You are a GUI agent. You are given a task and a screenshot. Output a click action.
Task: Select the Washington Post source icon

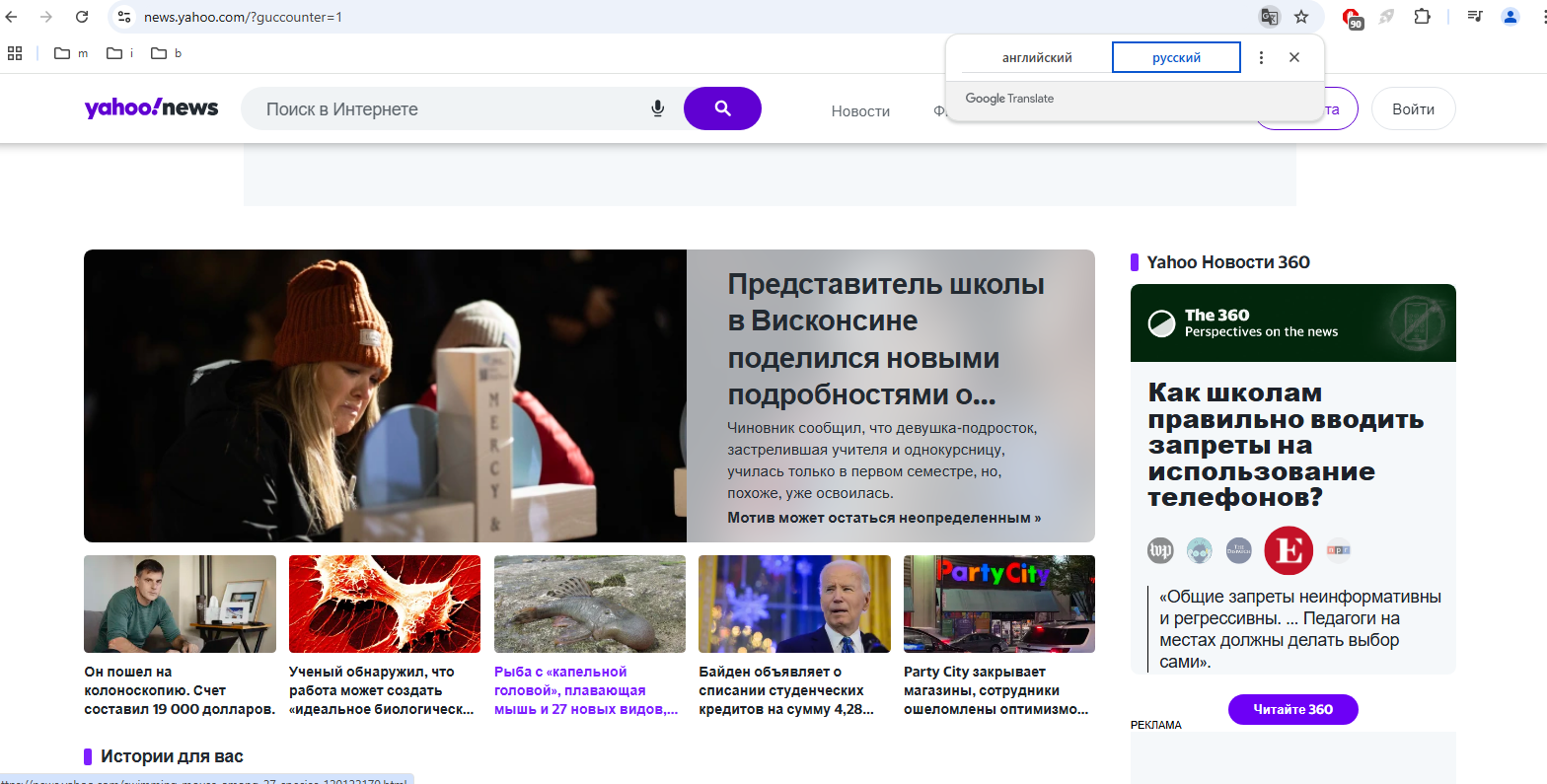tap(1161, 550)
